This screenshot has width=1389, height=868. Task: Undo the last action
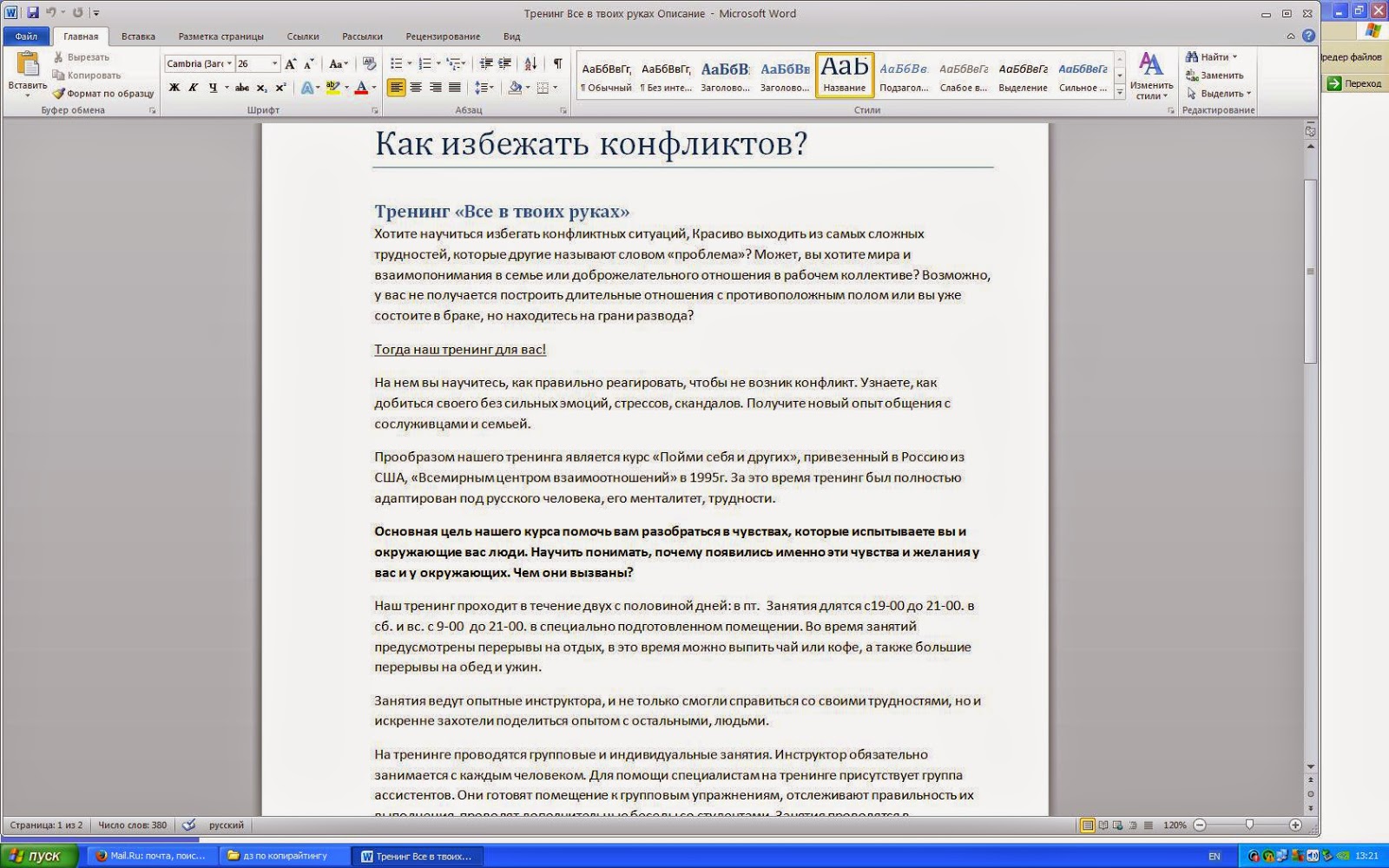point(50,13)
